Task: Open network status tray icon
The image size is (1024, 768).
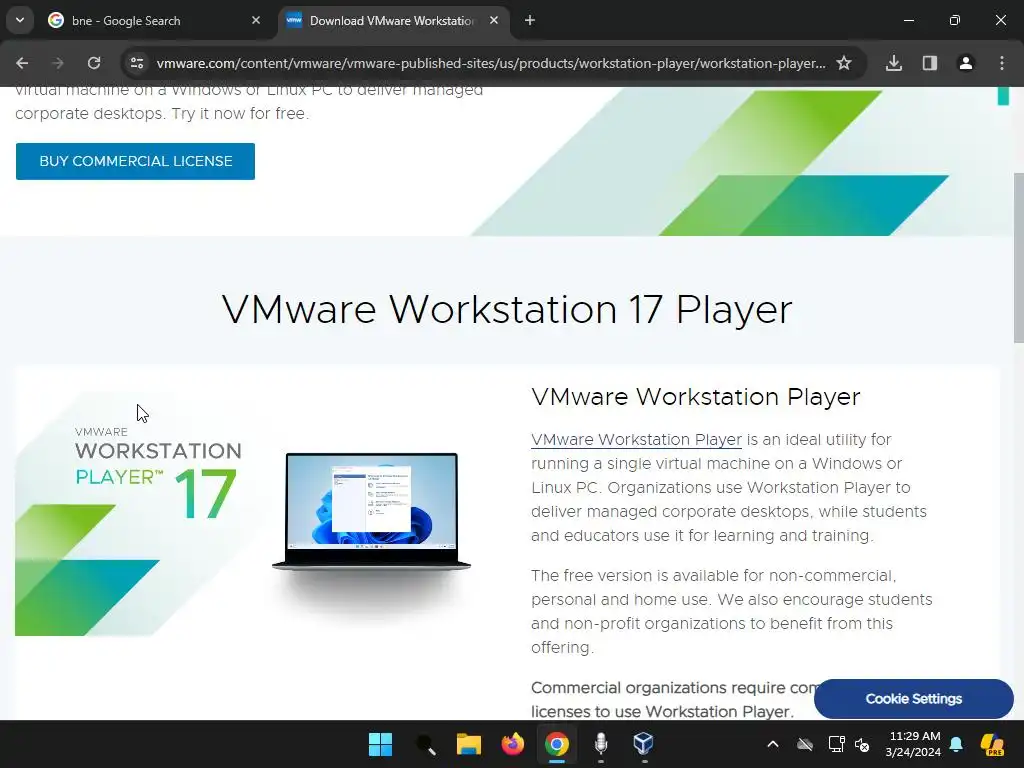Action: pyautogui.click(x=836, y=744)
